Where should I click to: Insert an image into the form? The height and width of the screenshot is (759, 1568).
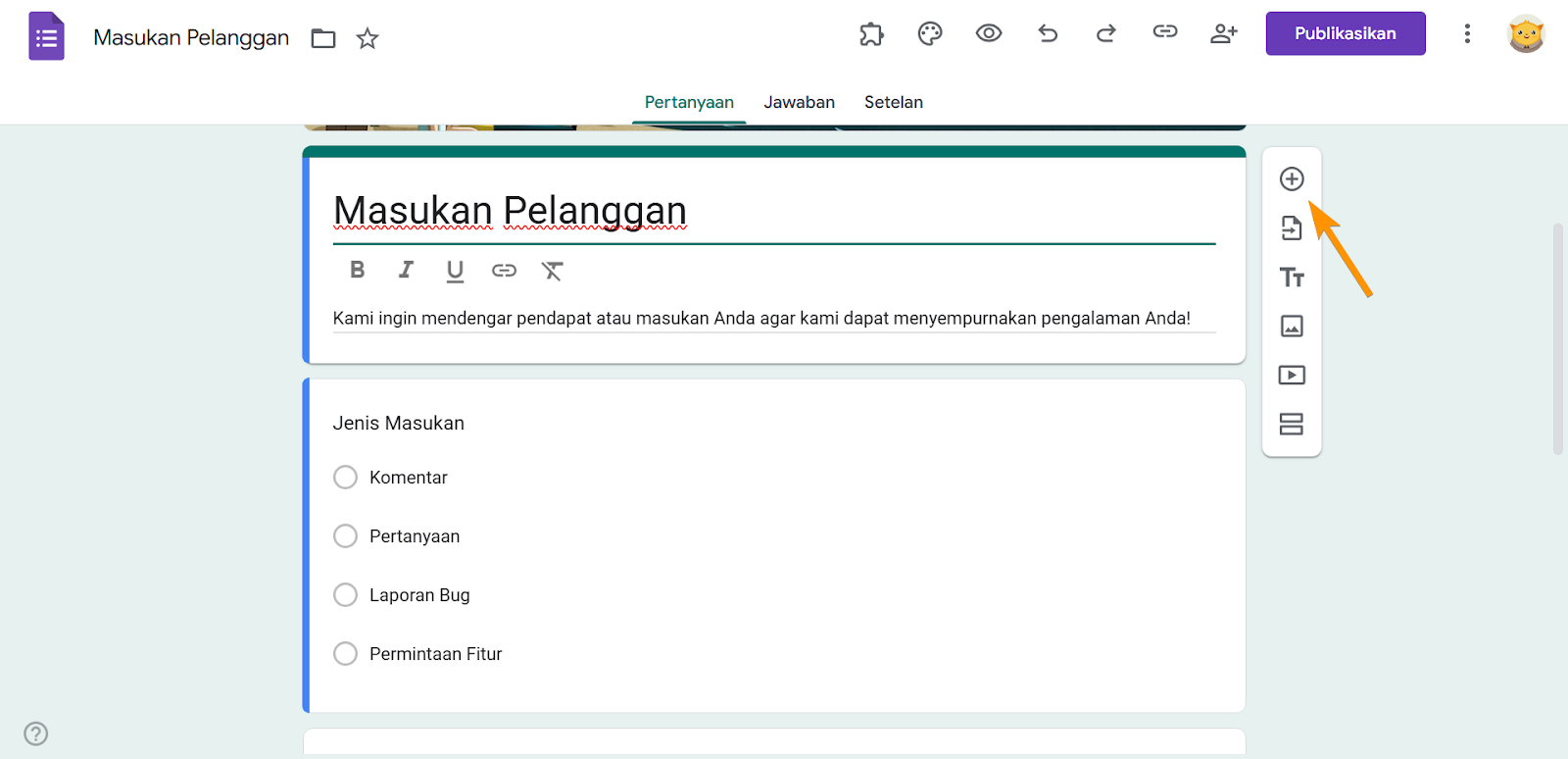(1292, 326)
